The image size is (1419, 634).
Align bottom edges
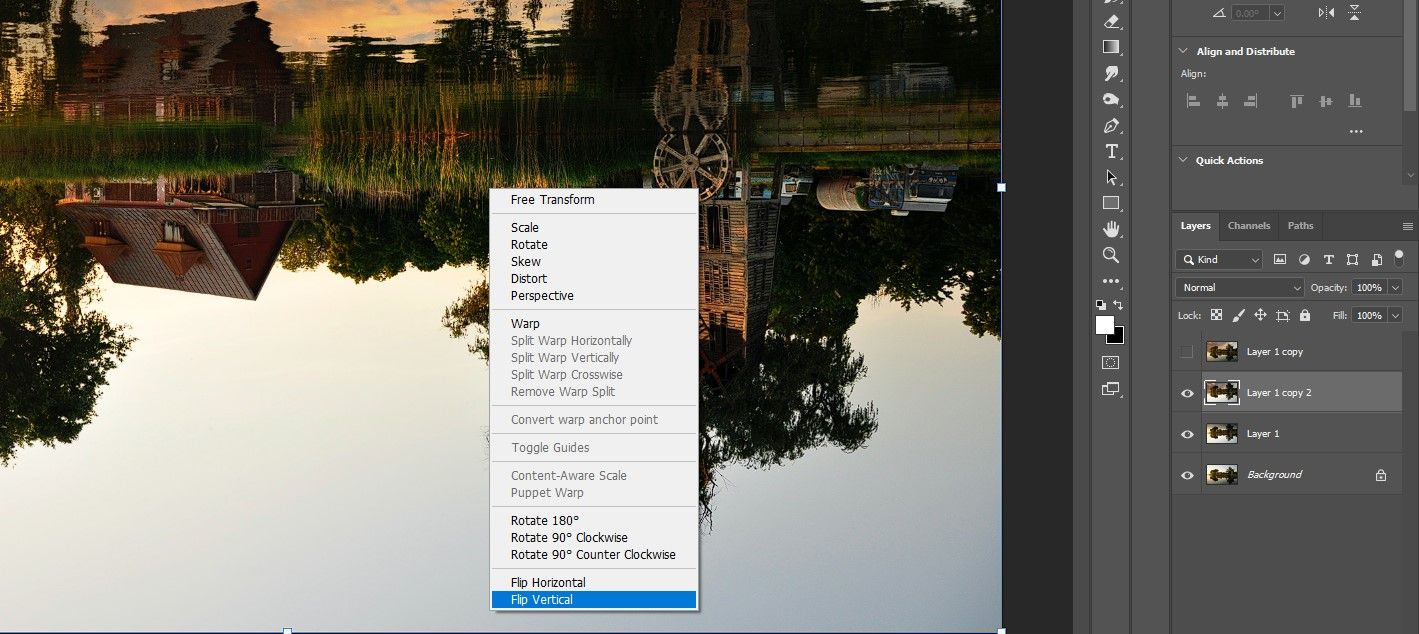point(1355,101)
